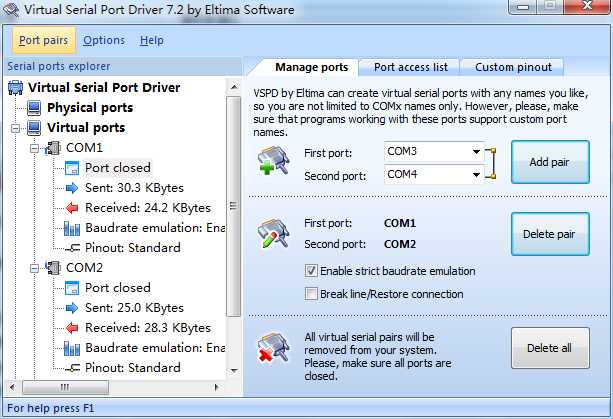613x419 pixels.
Task: Click the blue Sent arrow icon under COM2
Action: click(72, 308)
